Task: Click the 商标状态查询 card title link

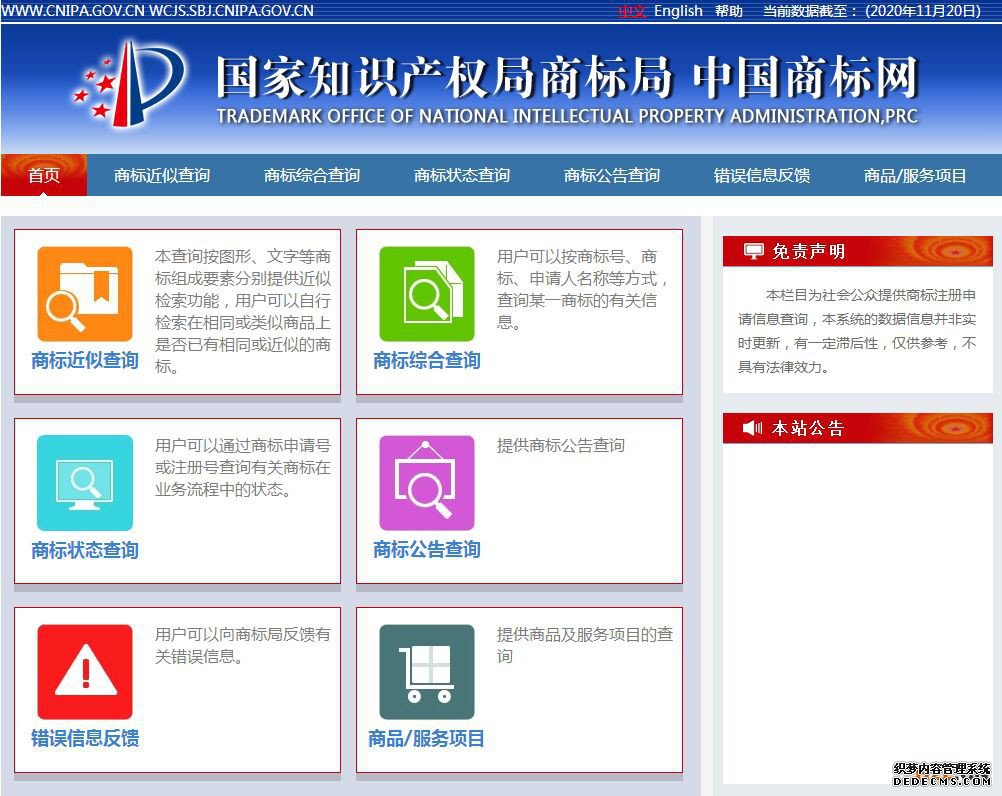Action: point(85,549)
